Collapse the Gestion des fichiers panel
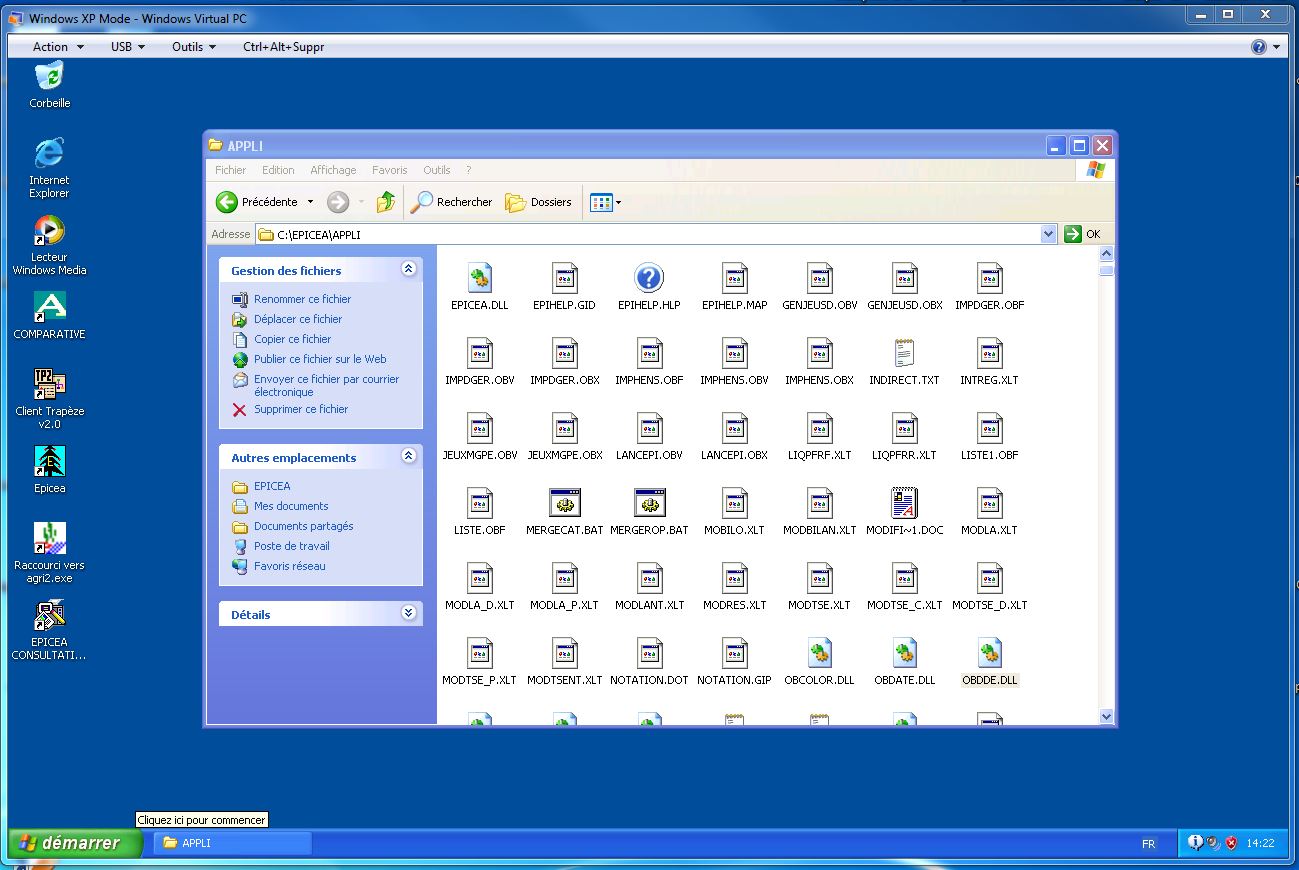The image size is (1299, 870). point(408,269)
